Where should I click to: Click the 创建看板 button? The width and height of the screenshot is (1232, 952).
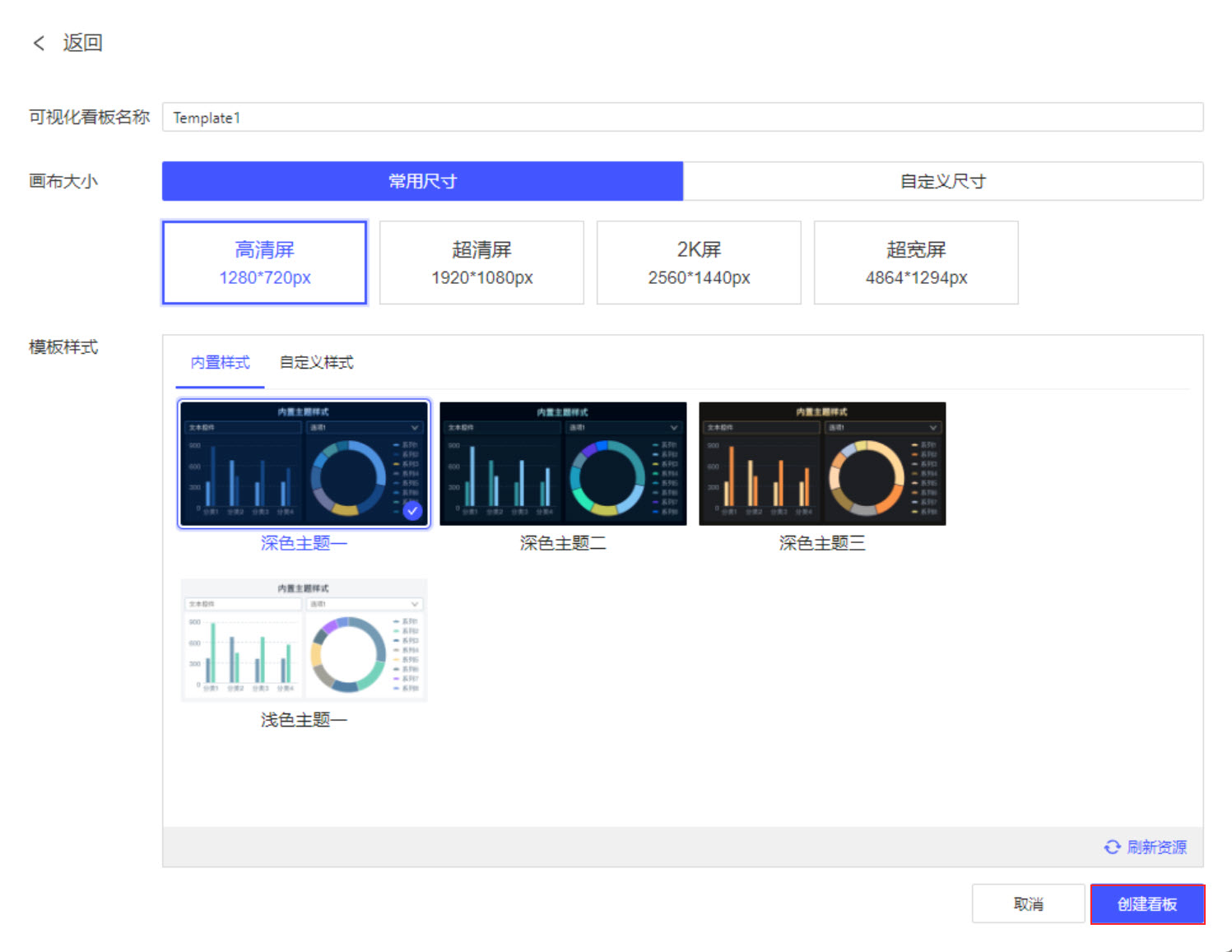1147,903
